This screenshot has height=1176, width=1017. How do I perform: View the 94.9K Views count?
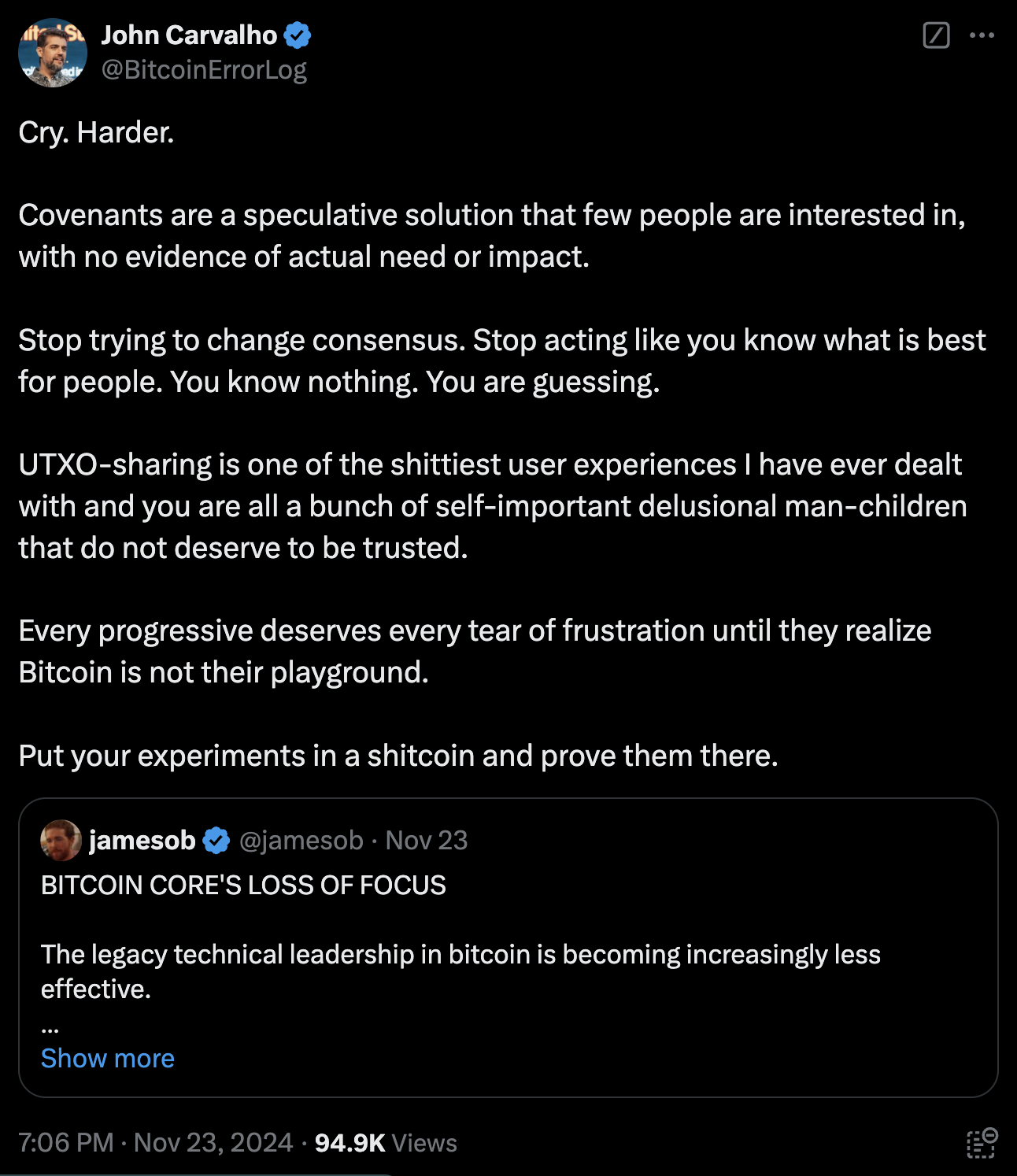[x=386, y=1142]
